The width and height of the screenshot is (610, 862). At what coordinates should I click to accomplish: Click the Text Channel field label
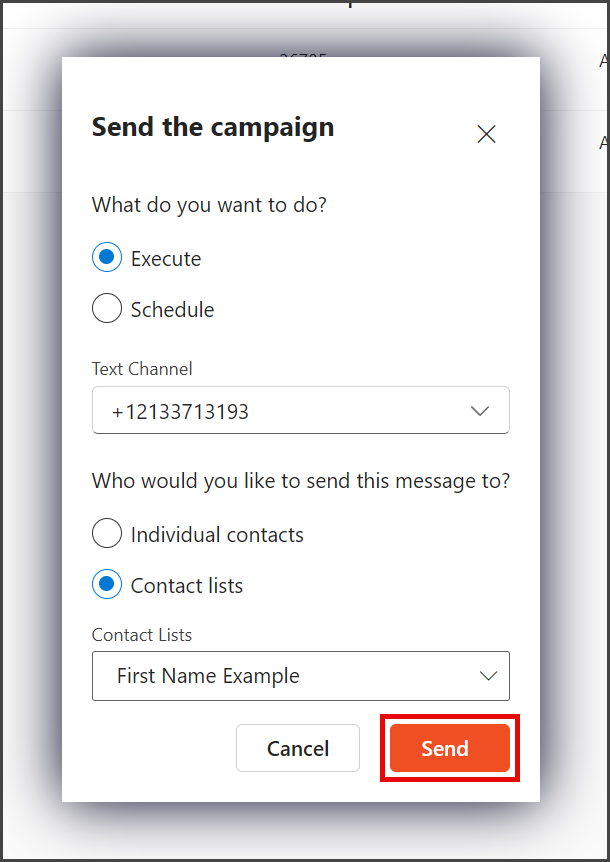pos(142,368)
